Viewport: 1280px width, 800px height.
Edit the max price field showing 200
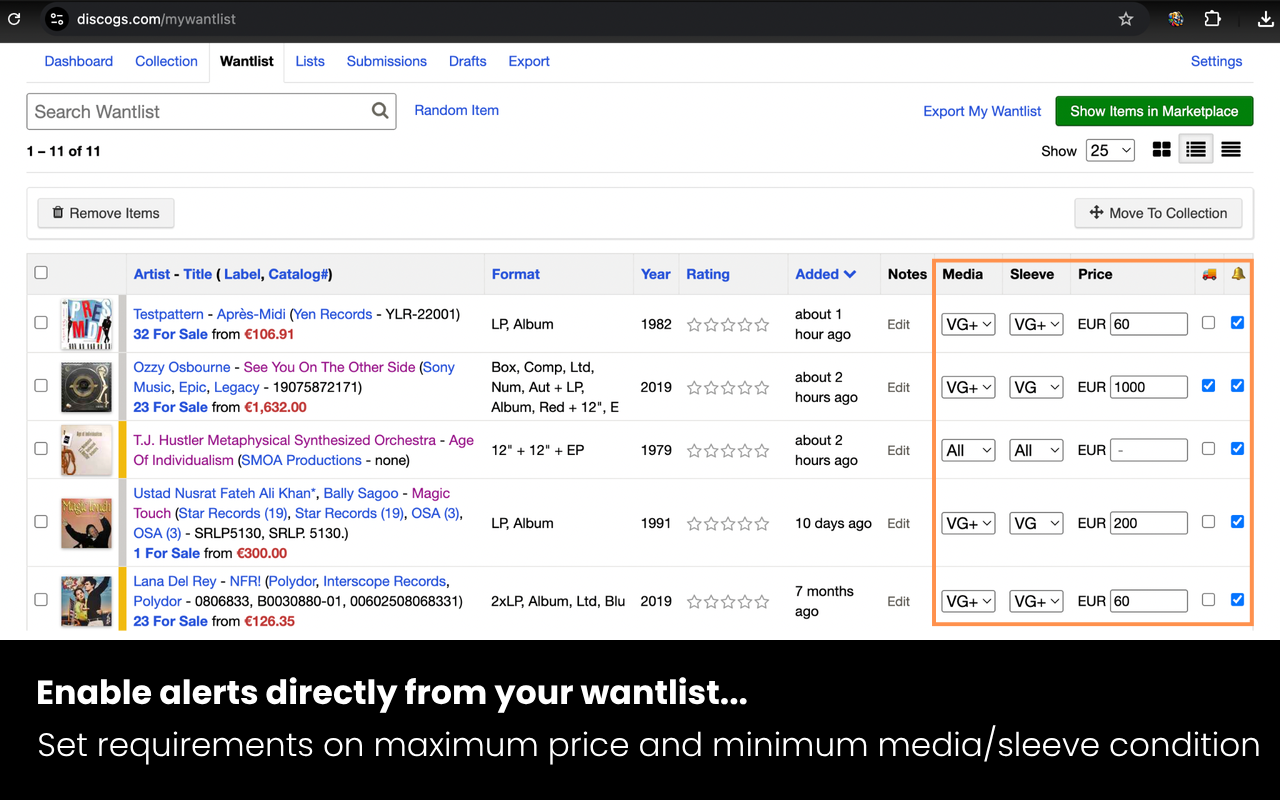(1149, 523)
